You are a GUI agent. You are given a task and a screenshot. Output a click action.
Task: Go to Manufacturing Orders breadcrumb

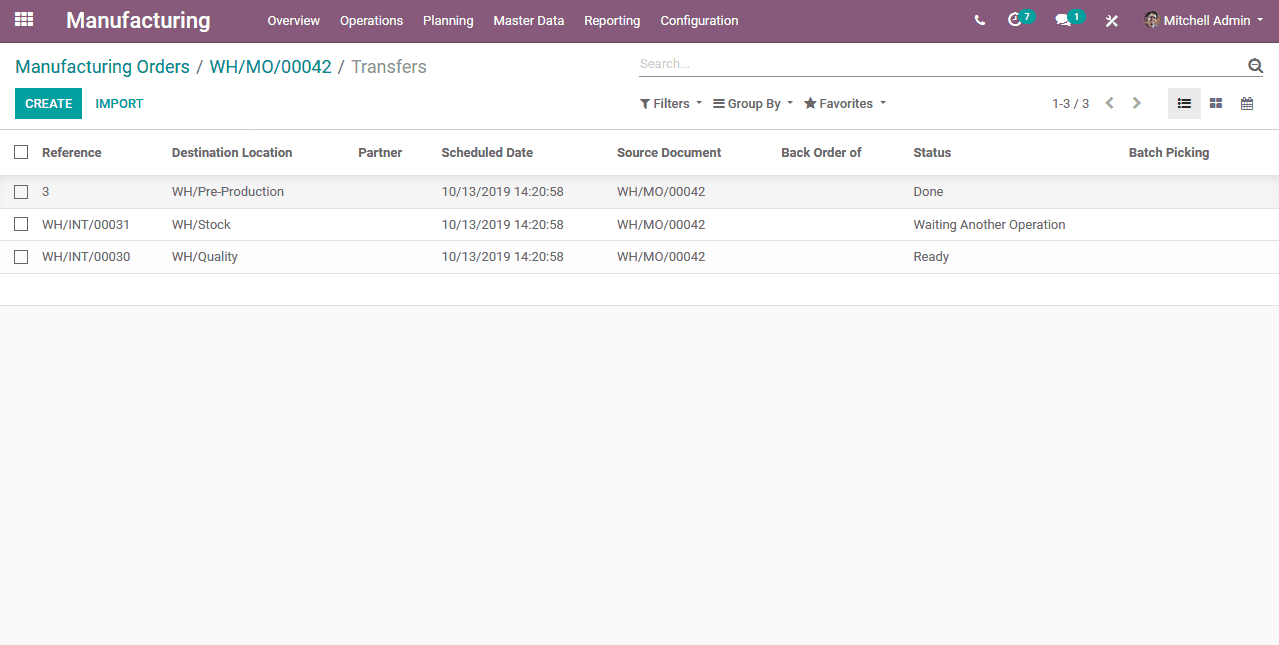102,67
